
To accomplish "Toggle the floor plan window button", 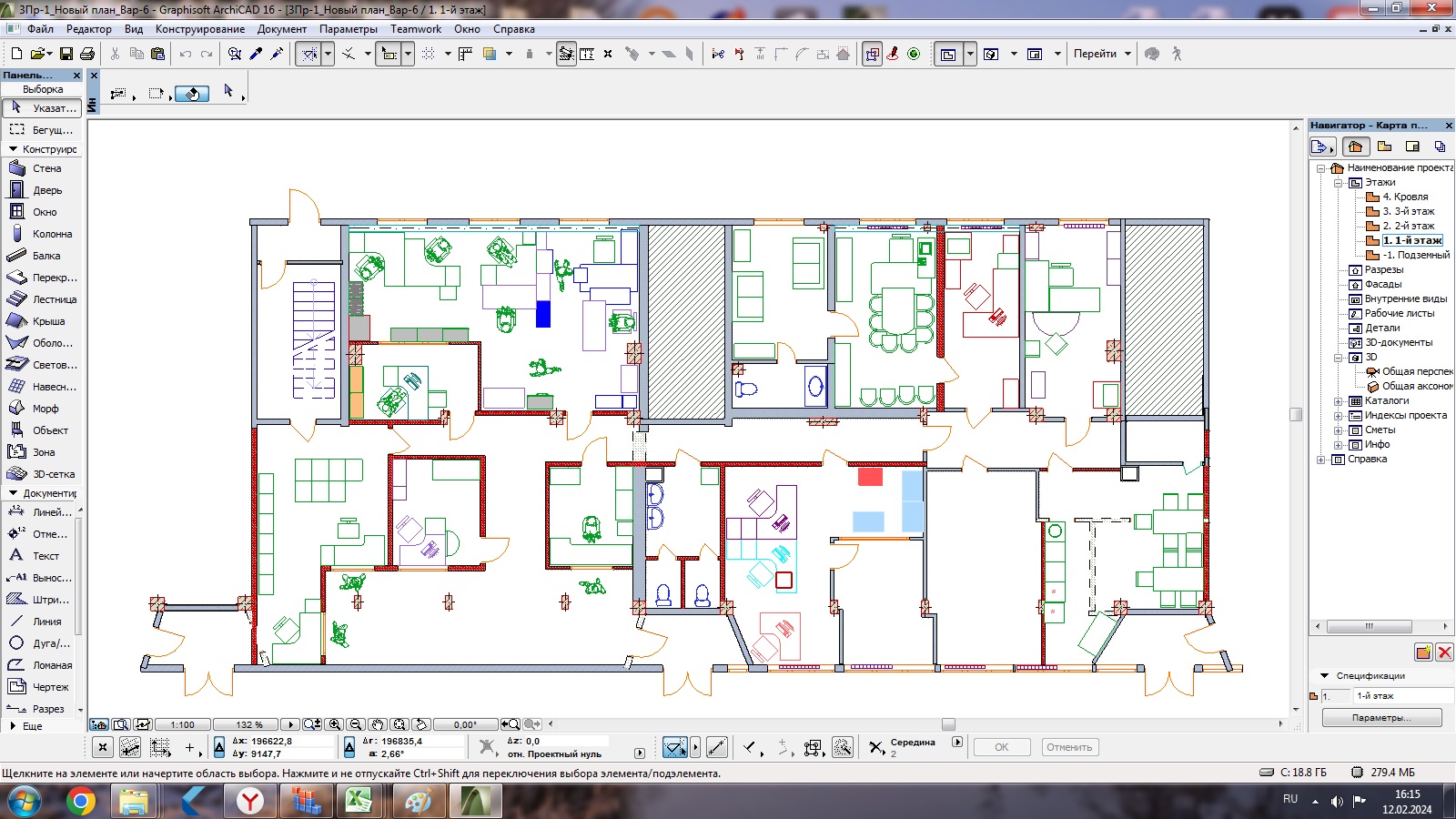I will [x=948, y=54].
